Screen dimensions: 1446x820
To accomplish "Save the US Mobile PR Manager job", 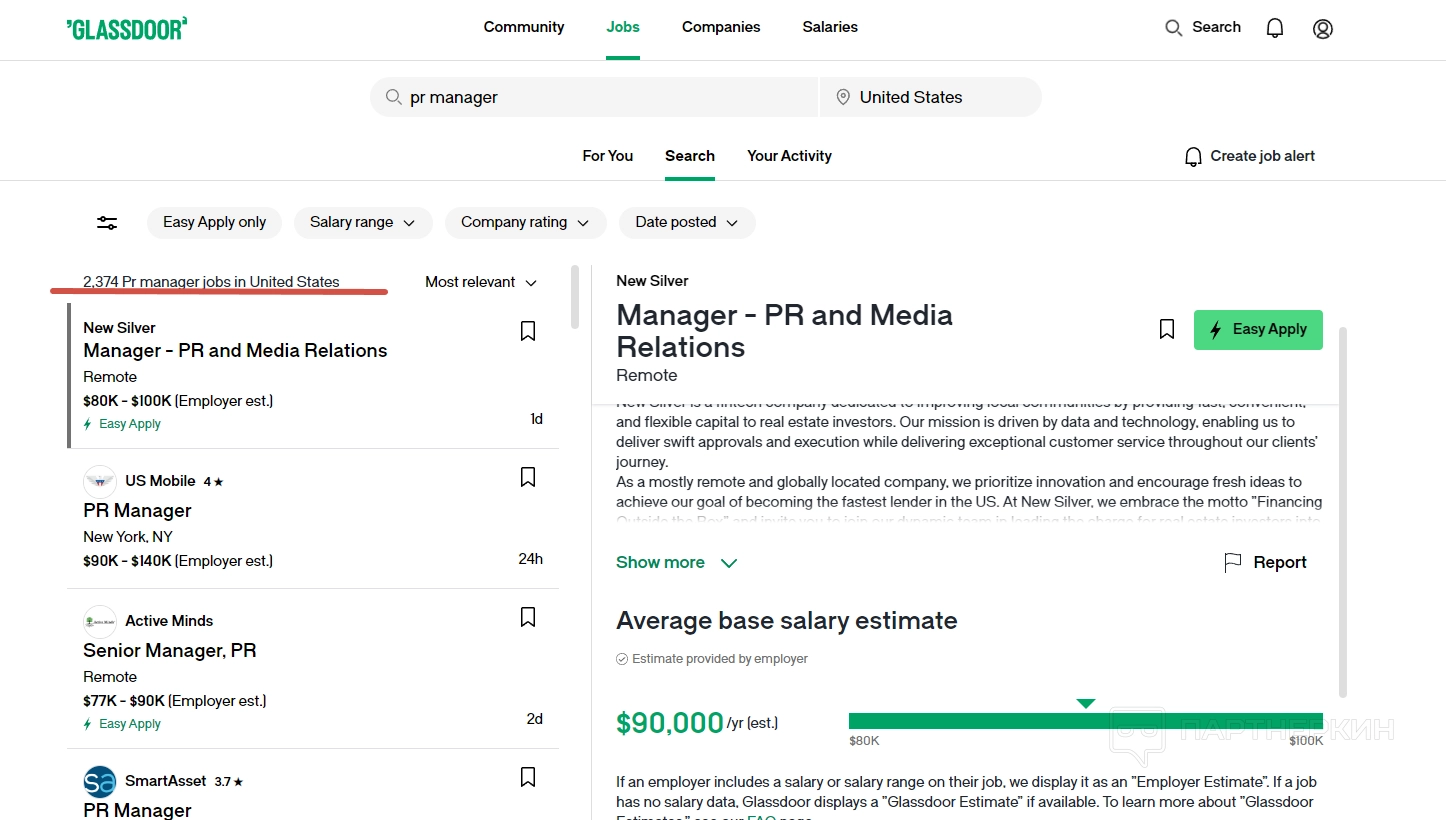I will [x=528, y=478].
